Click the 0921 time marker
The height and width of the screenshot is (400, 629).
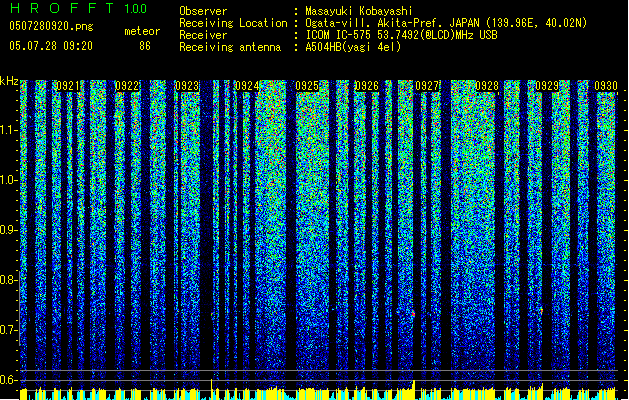point(67,86)
